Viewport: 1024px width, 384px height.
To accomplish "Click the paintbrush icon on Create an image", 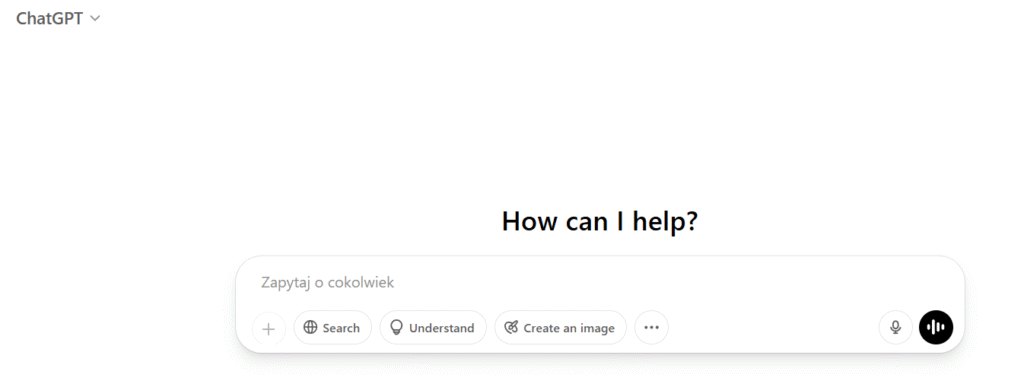I will (x=511, y=328).
